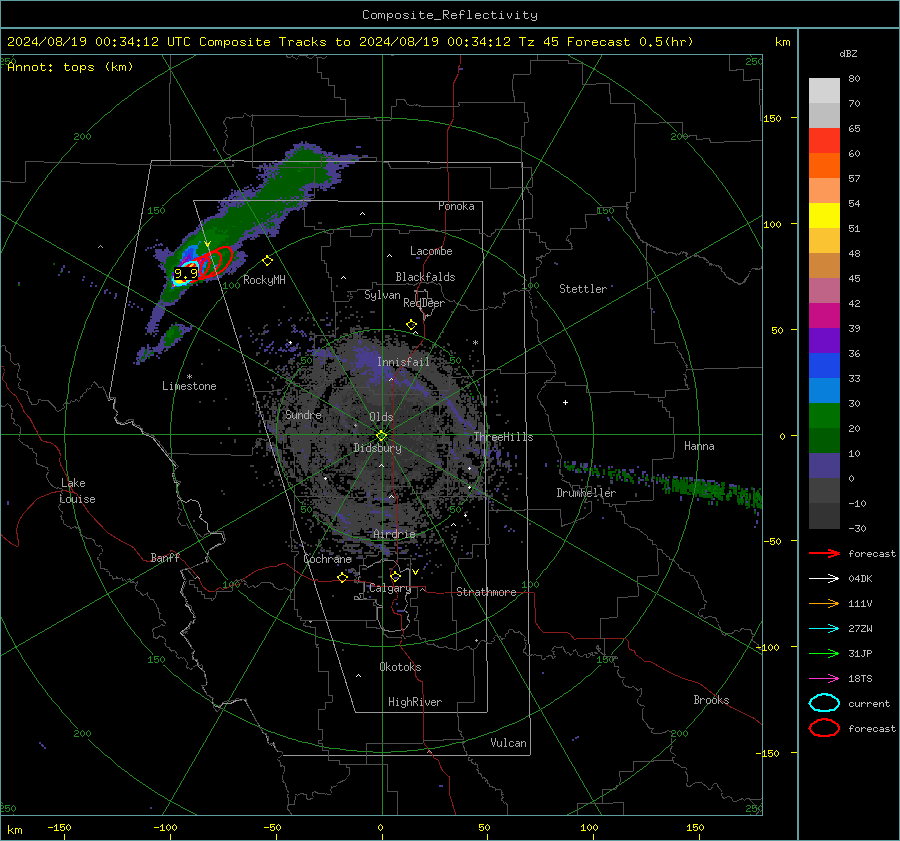
Task: Pick the red 60-65 dBZ color swatch
Action: (824, 141)
